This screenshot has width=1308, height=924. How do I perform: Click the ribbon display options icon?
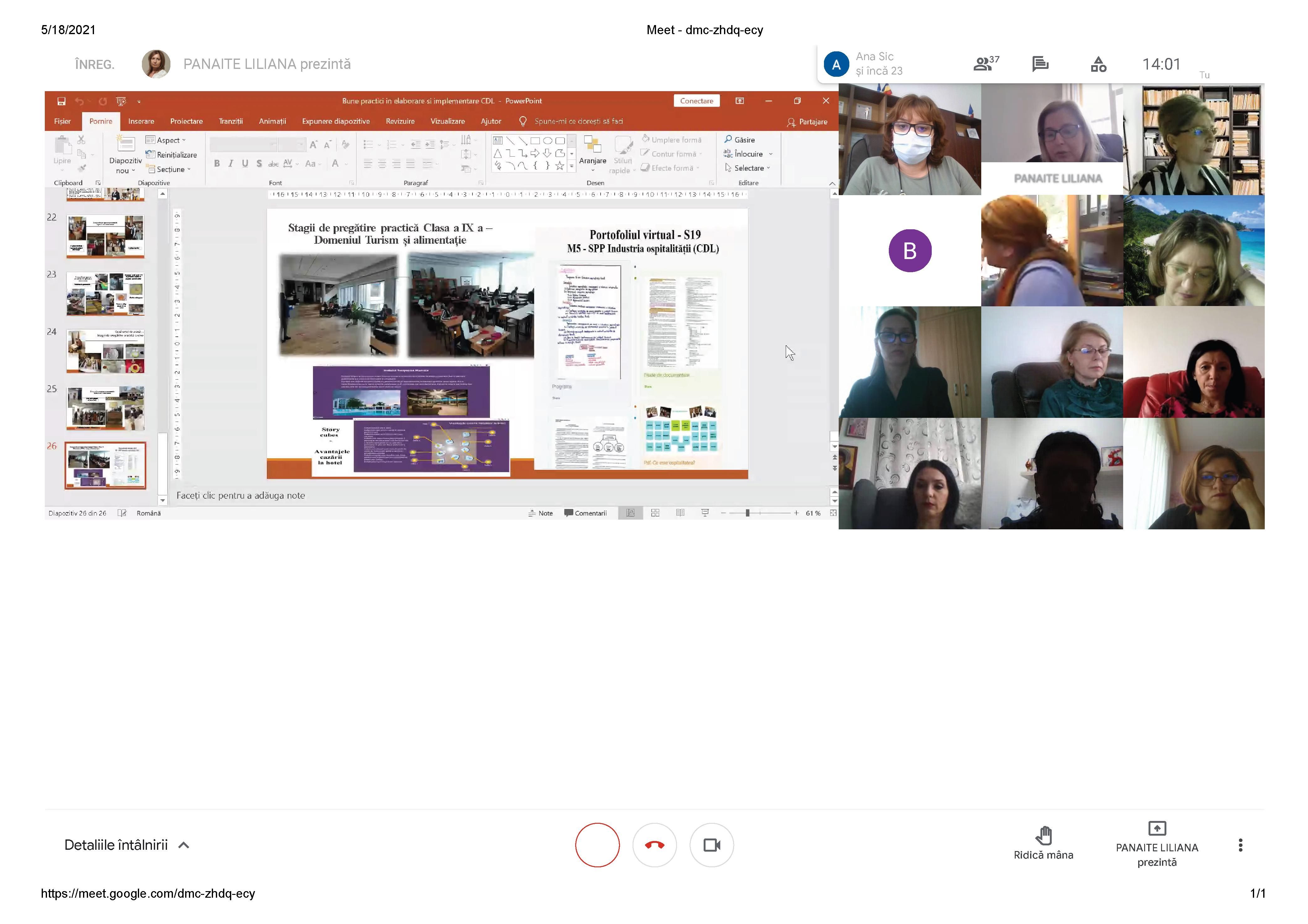pyautogui.click(x=739, y=101)
